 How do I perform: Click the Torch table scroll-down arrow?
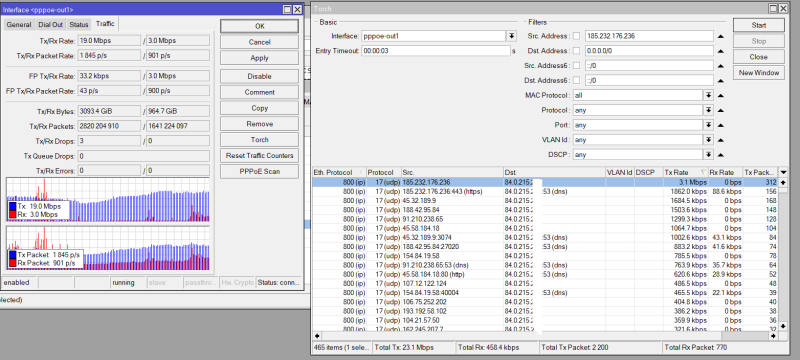point(784,326)
